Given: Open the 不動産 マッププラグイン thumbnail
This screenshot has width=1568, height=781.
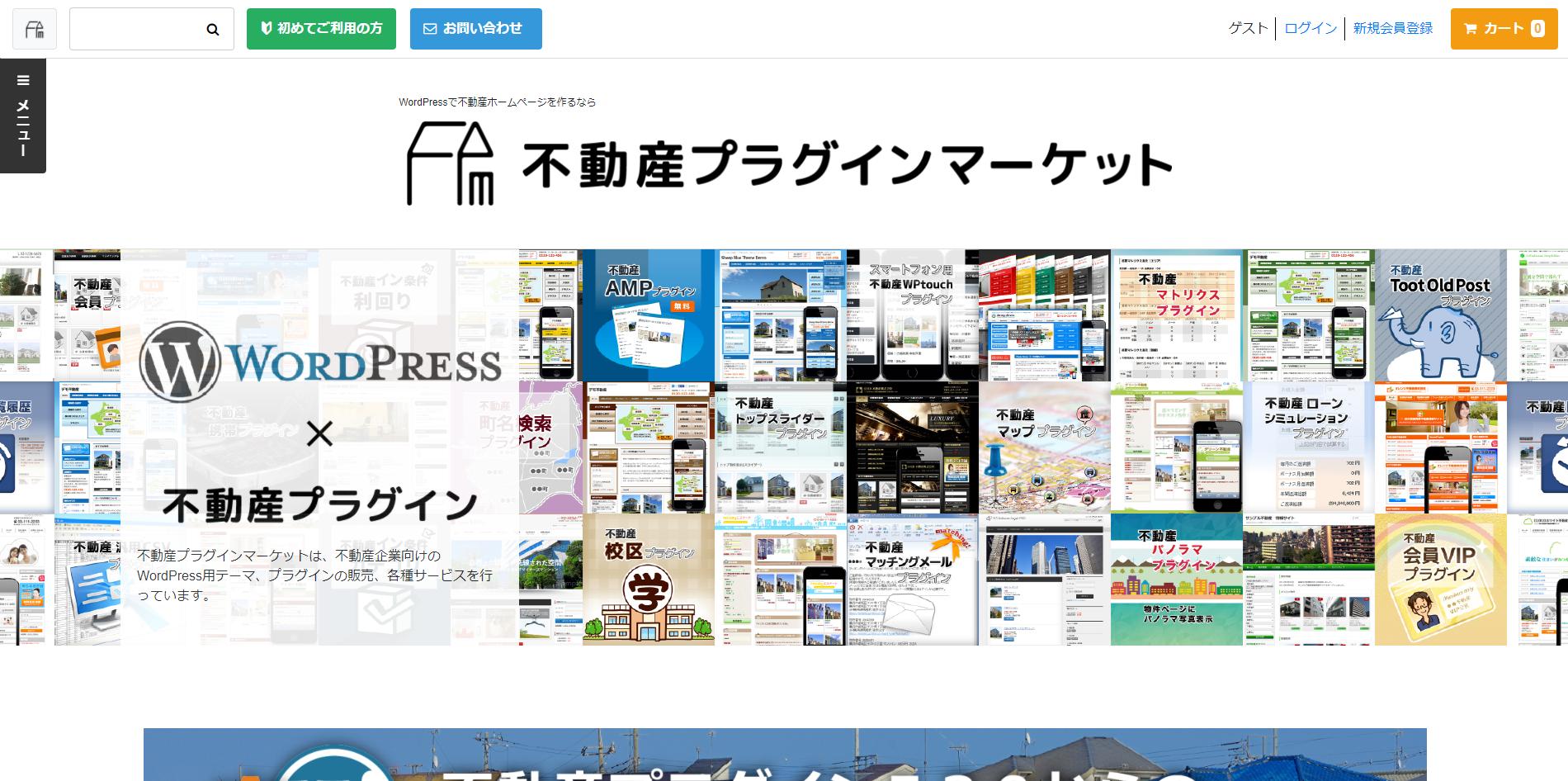Looking at the screenshot, I should click(1045, 447).
